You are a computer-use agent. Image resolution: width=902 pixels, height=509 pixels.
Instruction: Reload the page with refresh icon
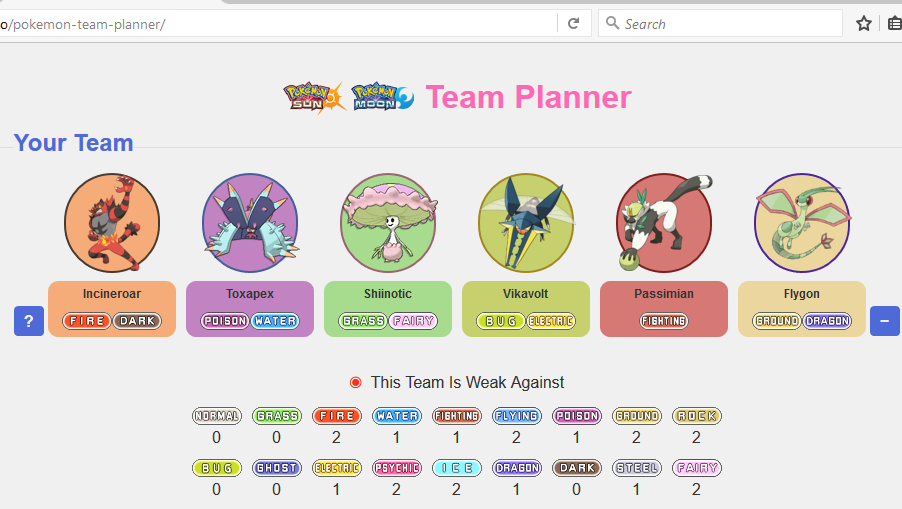coord(574,24)
